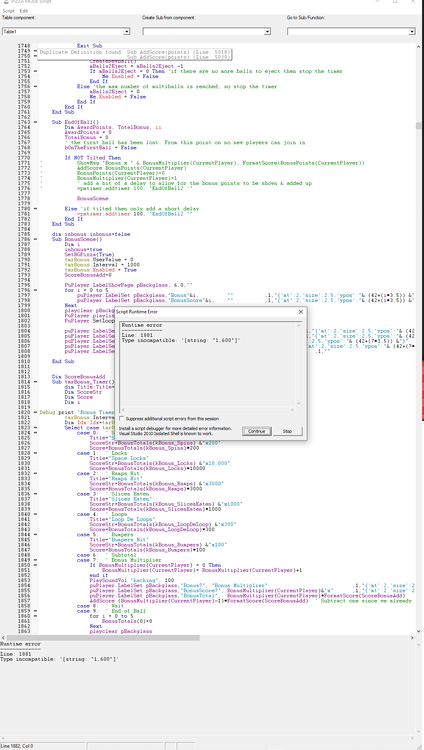
Task: Collapse the fold marker at line 1859
Action: 35,611
